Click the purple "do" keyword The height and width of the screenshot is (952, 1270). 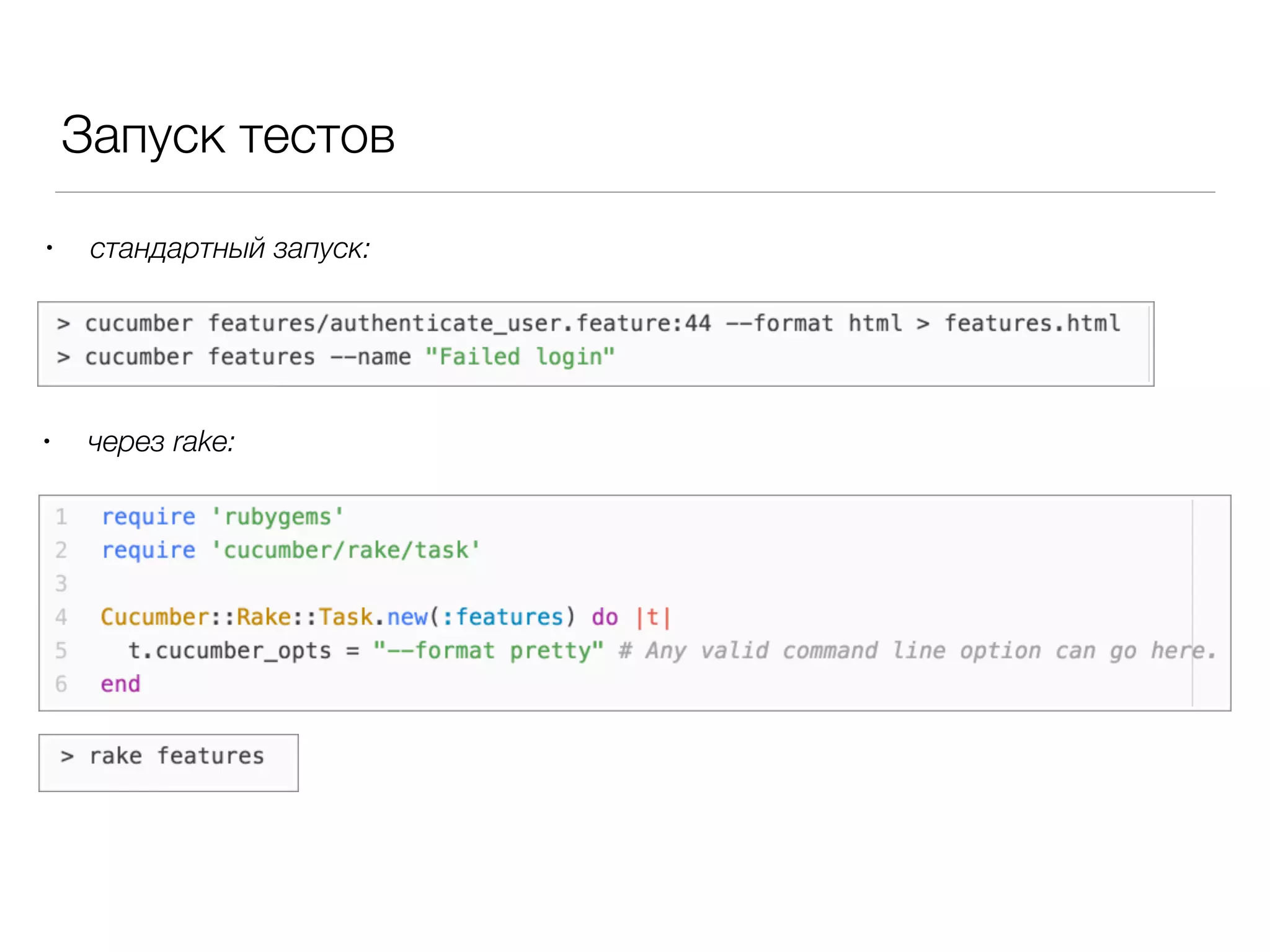tap(605, 617)
